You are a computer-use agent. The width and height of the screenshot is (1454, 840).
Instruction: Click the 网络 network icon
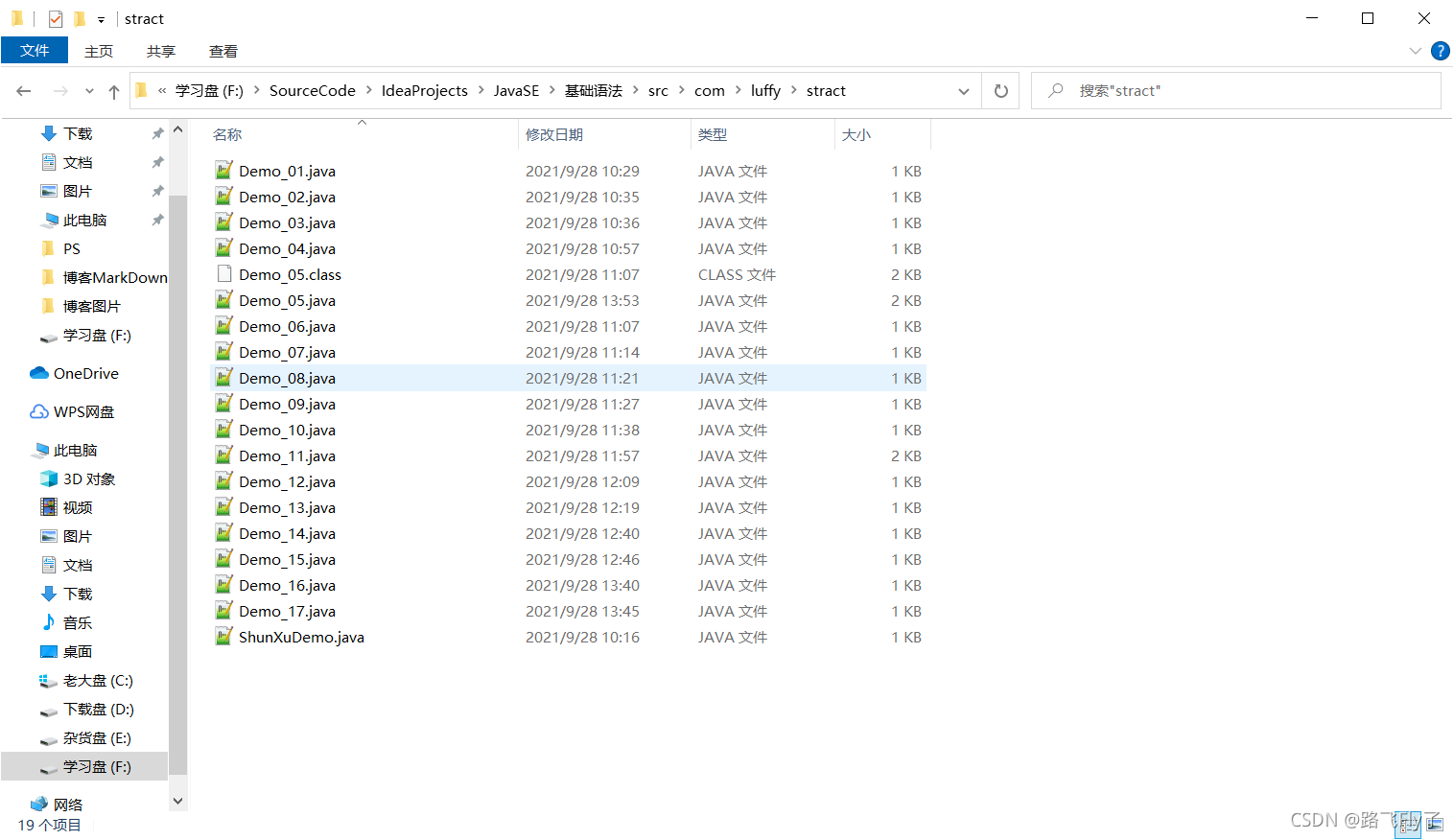(x=39, y=804)
